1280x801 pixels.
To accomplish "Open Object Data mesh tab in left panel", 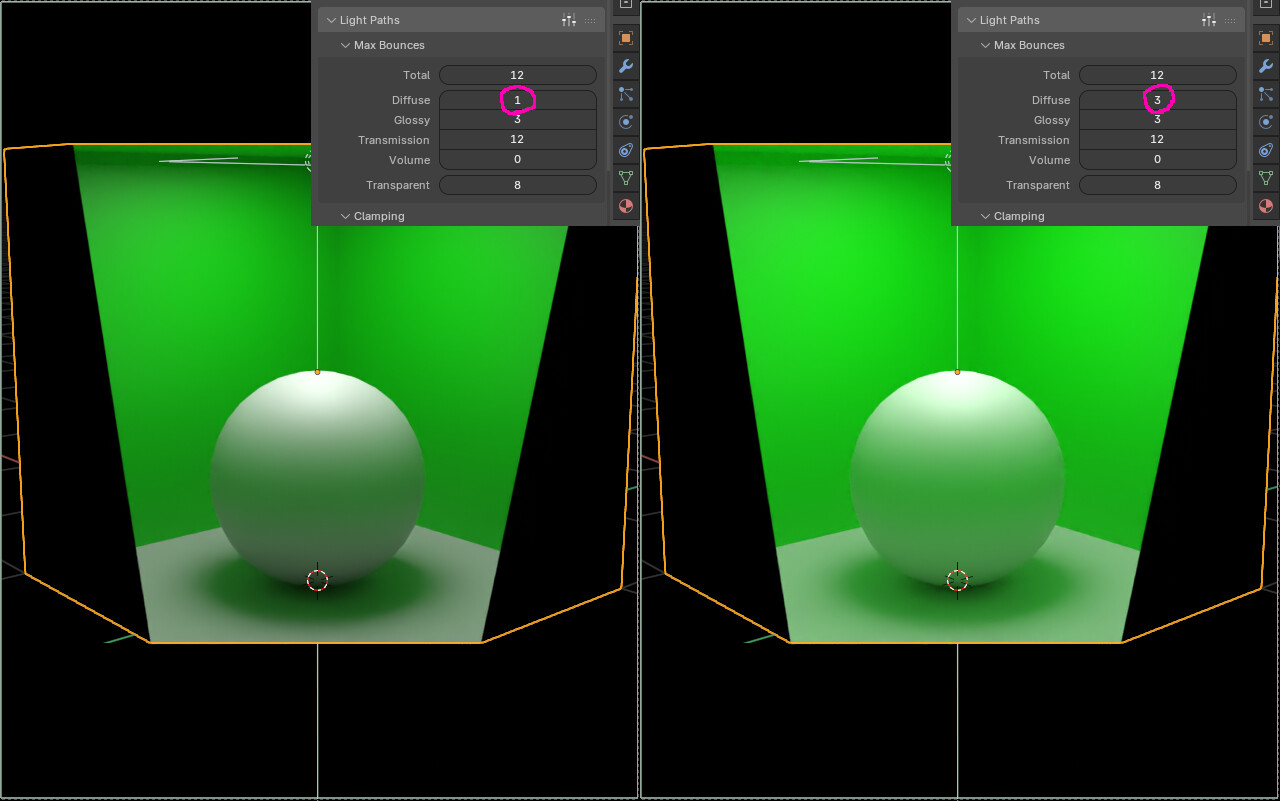I will click(626, 178).
